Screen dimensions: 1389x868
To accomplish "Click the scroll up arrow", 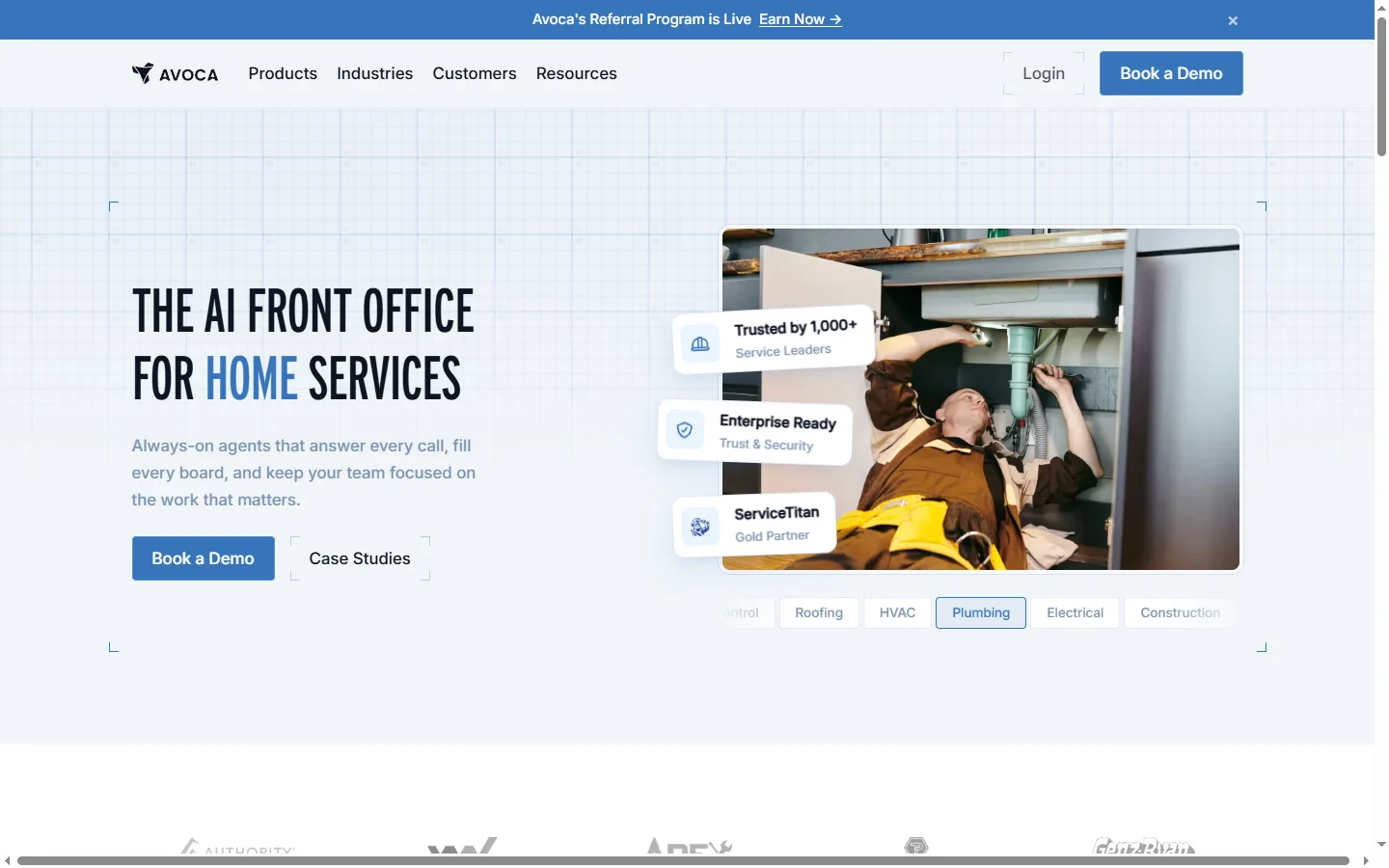I will click(x=1381, y=7).
